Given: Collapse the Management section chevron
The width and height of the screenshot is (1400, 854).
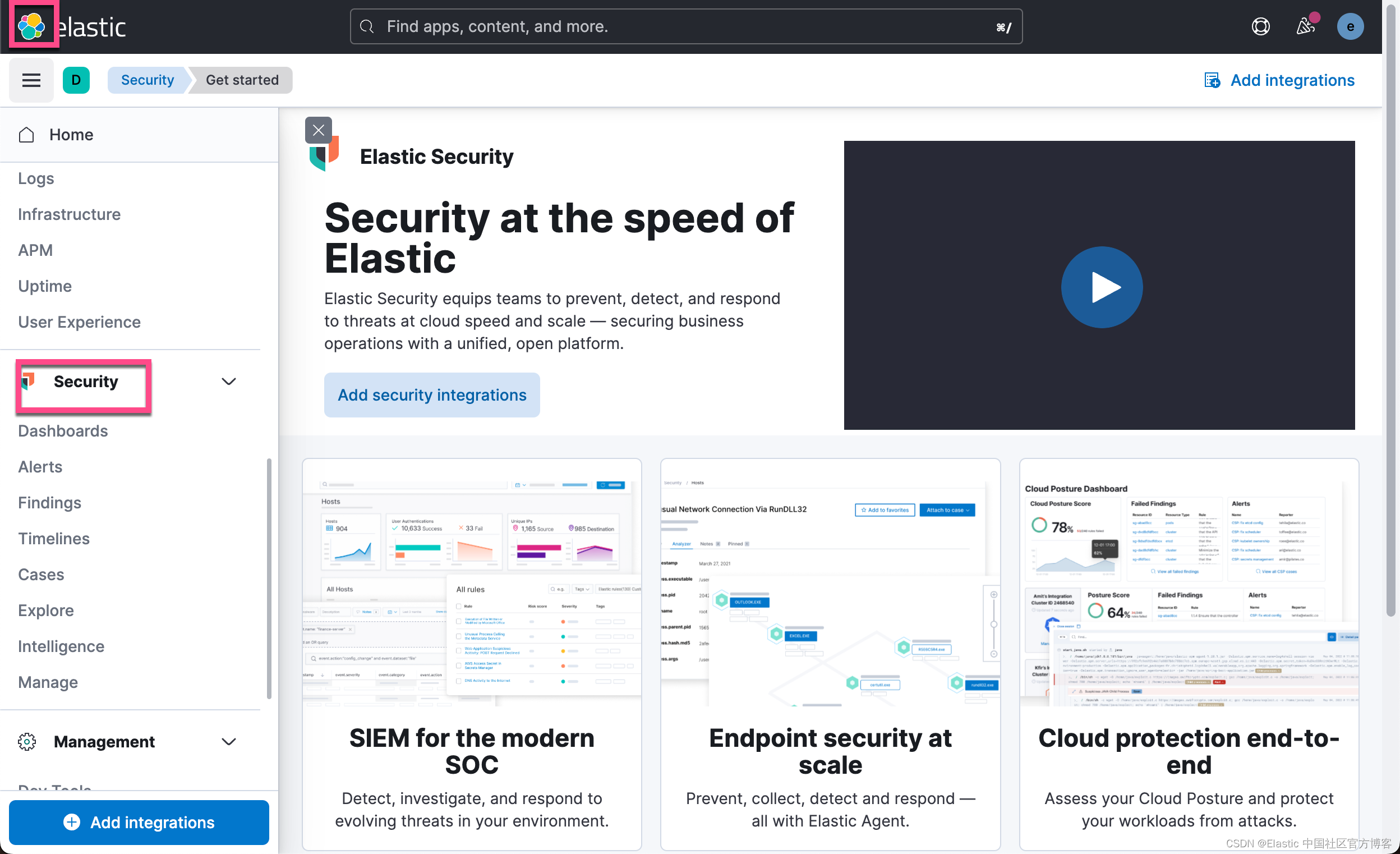Looking at the screenshot, I should pyautogui.click(x=228, y=741).
